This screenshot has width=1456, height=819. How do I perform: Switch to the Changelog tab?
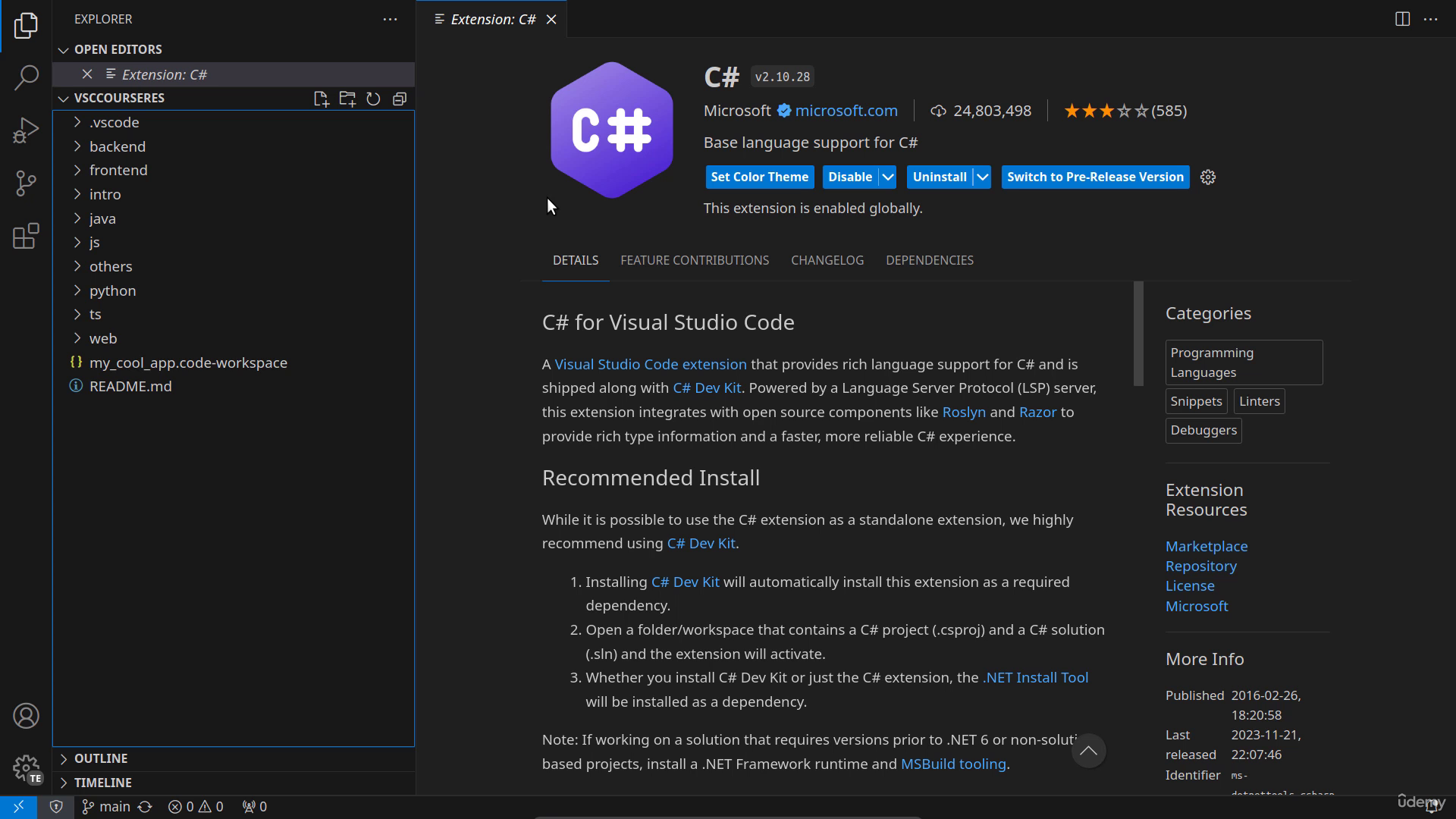click(x=827, y=260)
